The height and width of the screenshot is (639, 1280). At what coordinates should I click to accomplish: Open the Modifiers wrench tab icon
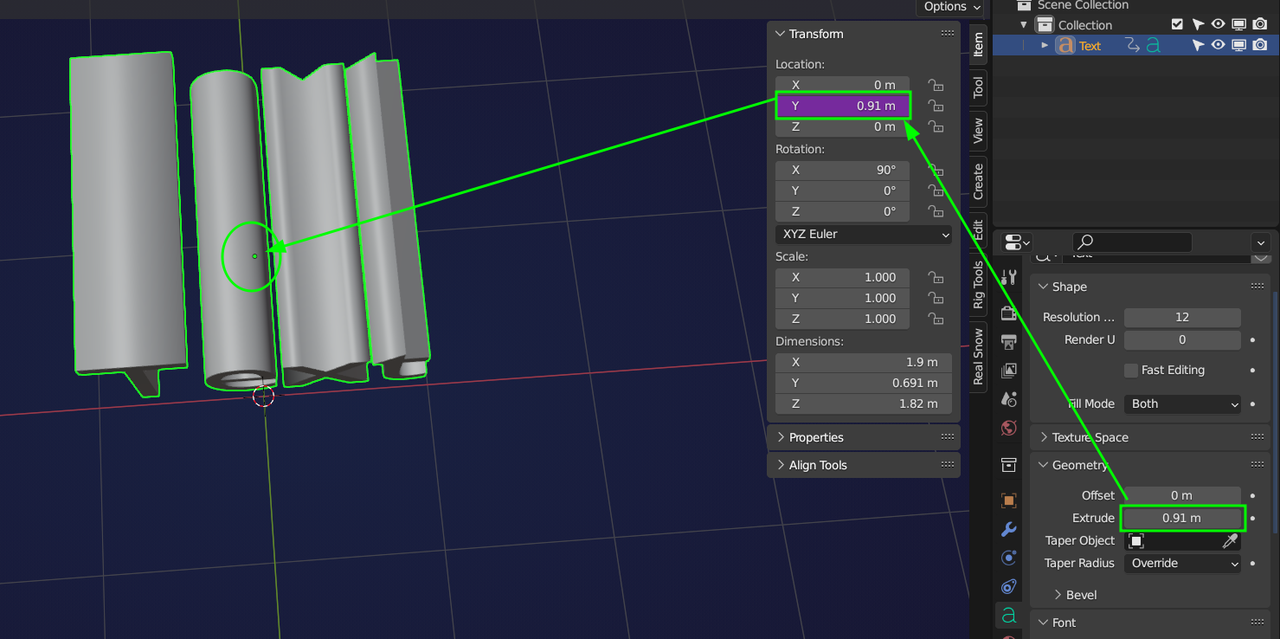[x=1009, y=529]
